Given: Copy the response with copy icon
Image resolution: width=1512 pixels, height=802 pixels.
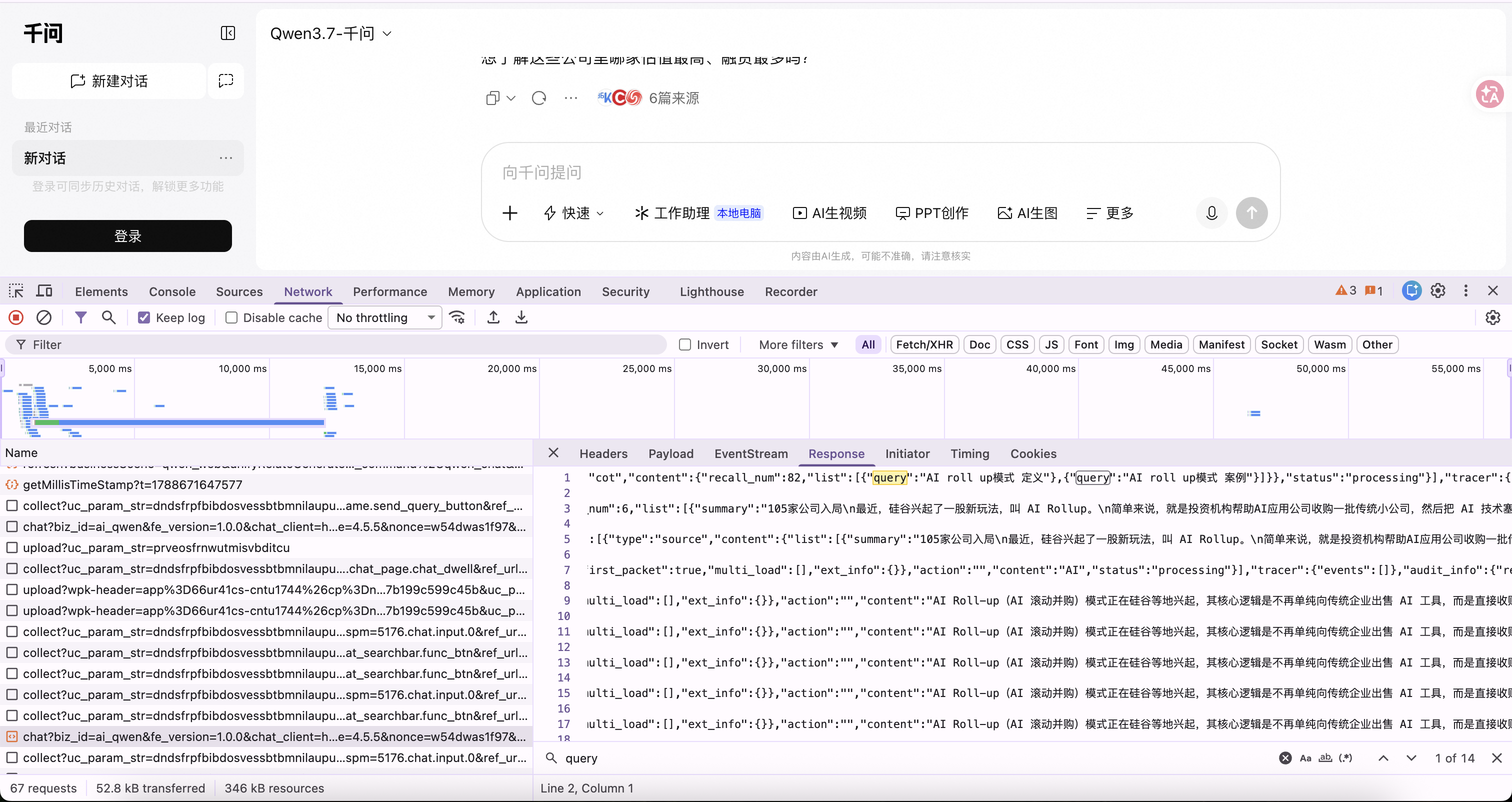Looking at the screenshot, I should pos(492,98).
